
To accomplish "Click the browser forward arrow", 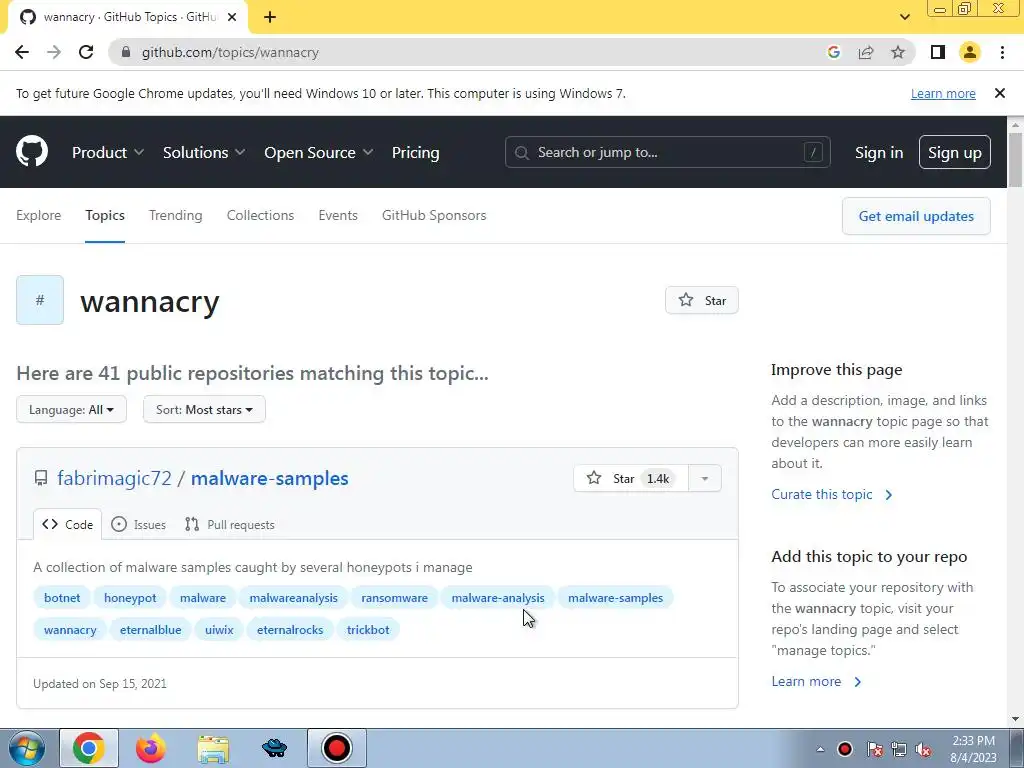I will click(x=54, y=52).
